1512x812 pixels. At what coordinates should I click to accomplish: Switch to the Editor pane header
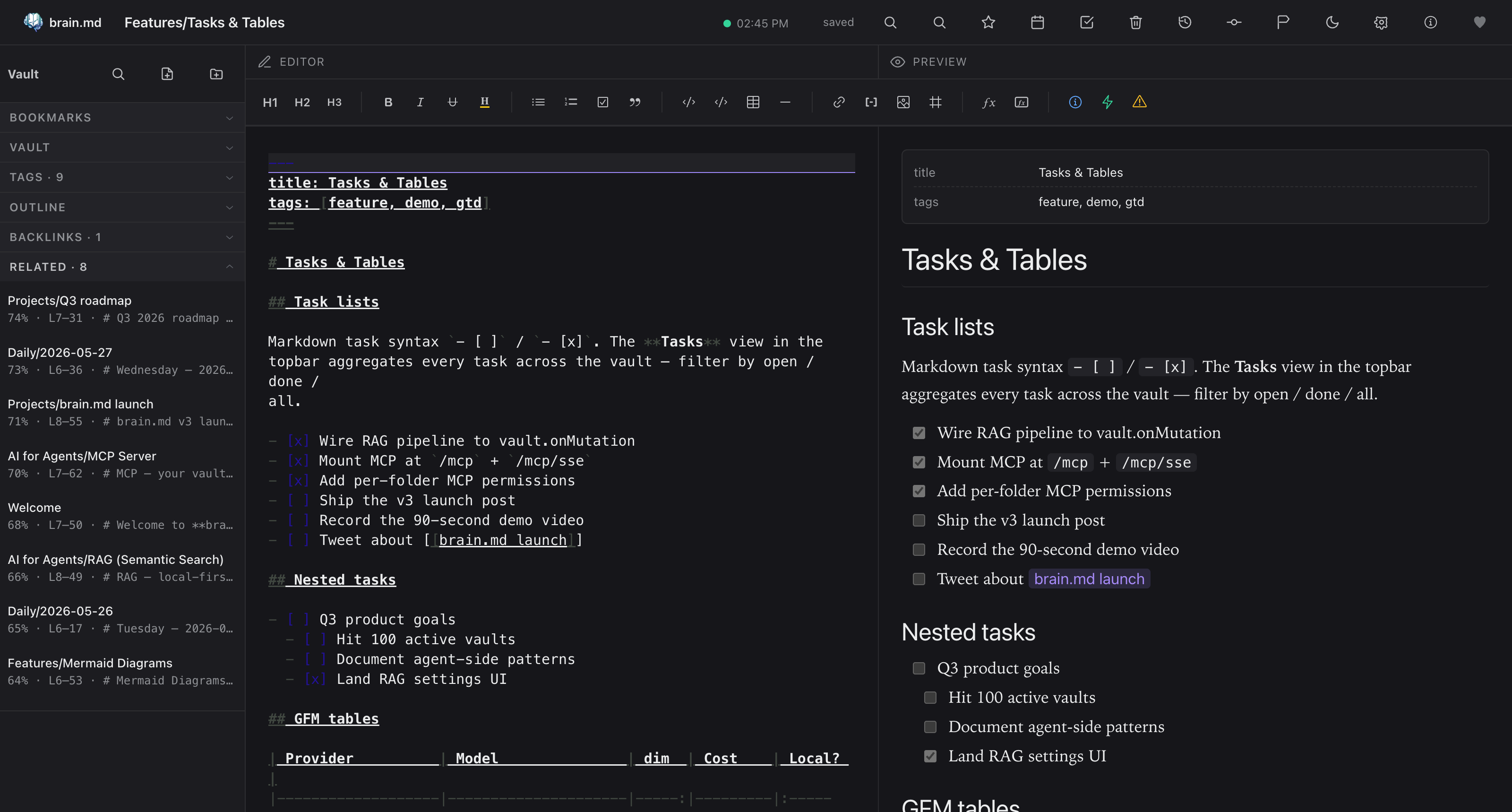[292, 61]
